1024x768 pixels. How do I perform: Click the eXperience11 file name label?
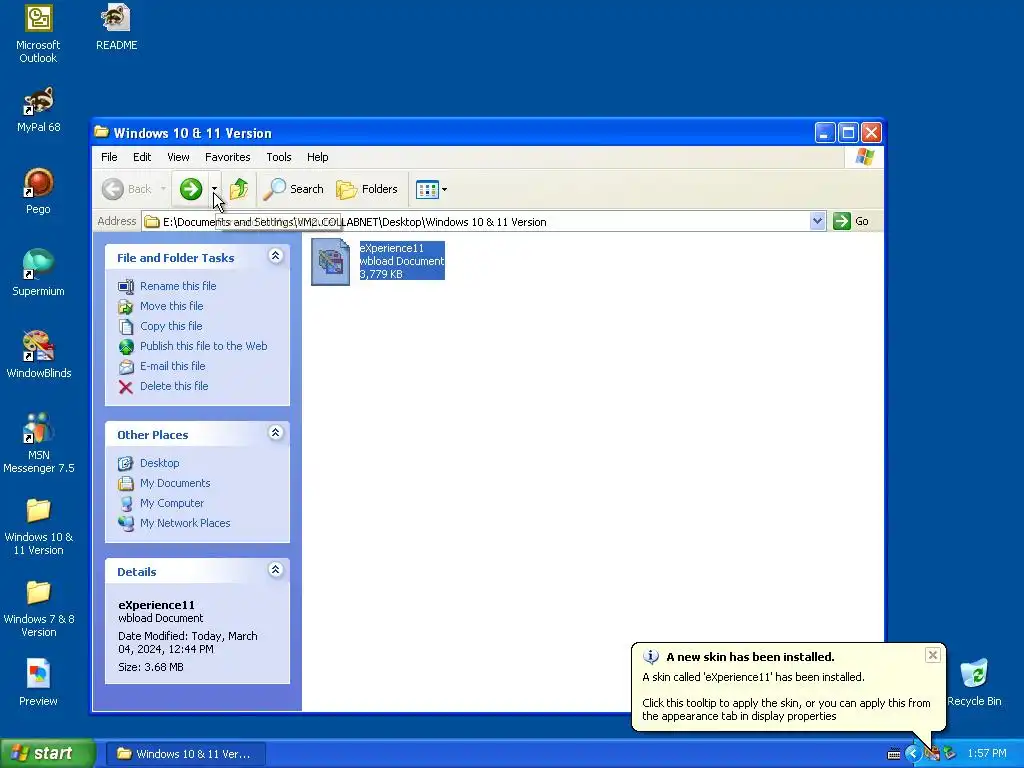pyautogui.click(x=391, y=248)
